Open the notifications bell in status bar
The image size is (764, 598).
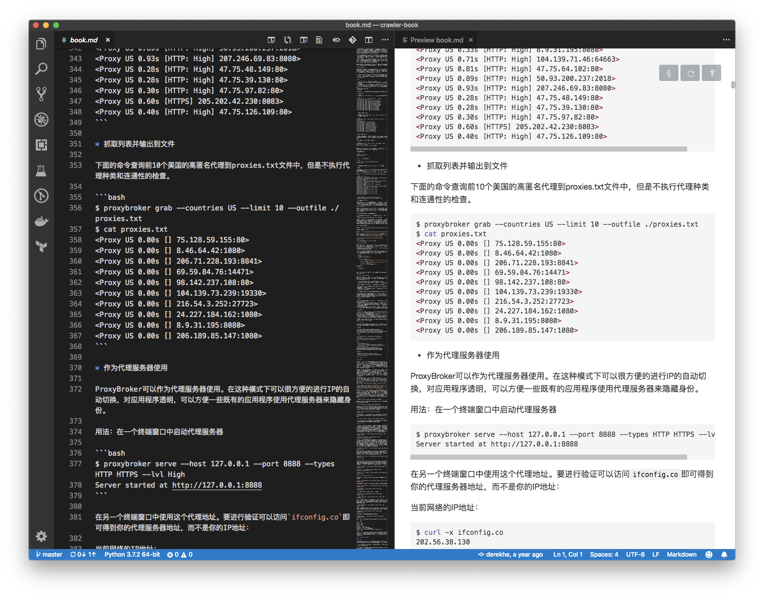725,555
